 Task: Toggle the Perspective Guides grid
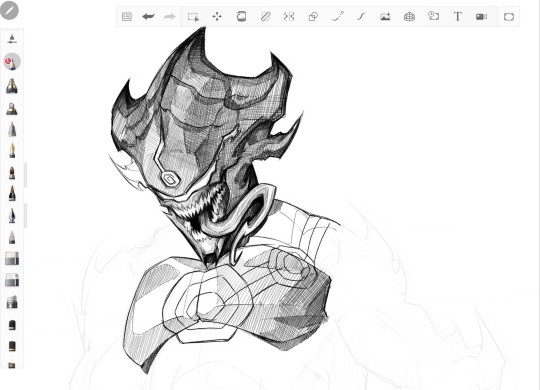(409, 17)
